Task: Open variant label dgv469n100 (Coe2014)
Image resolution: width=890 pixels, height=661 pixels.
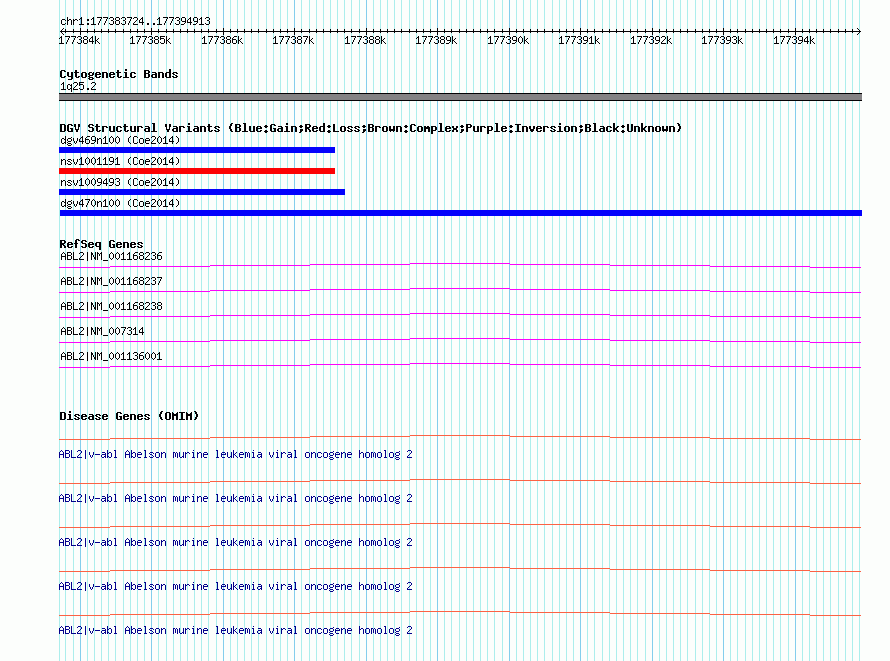Action: (120, 140)
